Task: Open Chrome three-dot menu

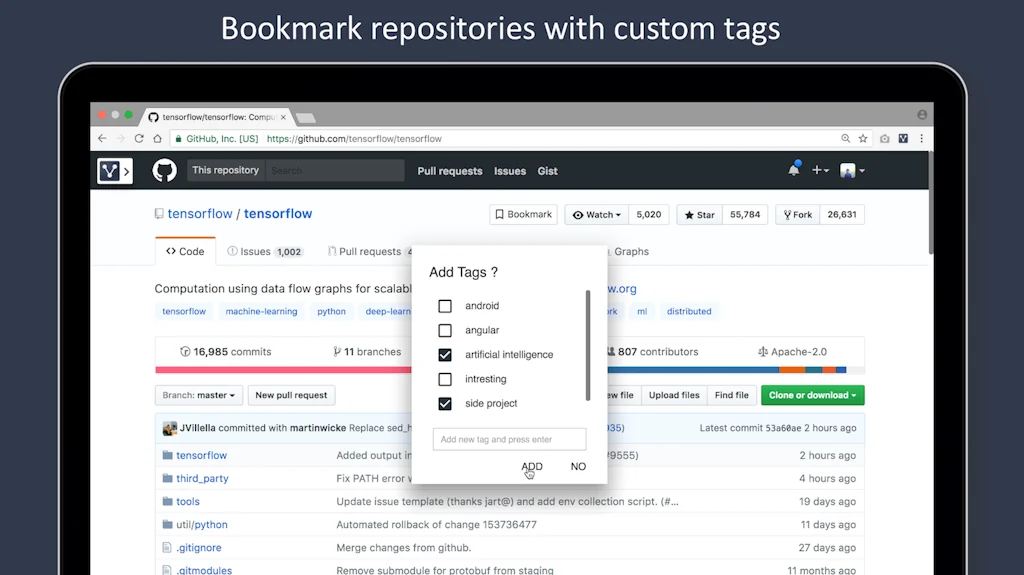Action: 921,139
